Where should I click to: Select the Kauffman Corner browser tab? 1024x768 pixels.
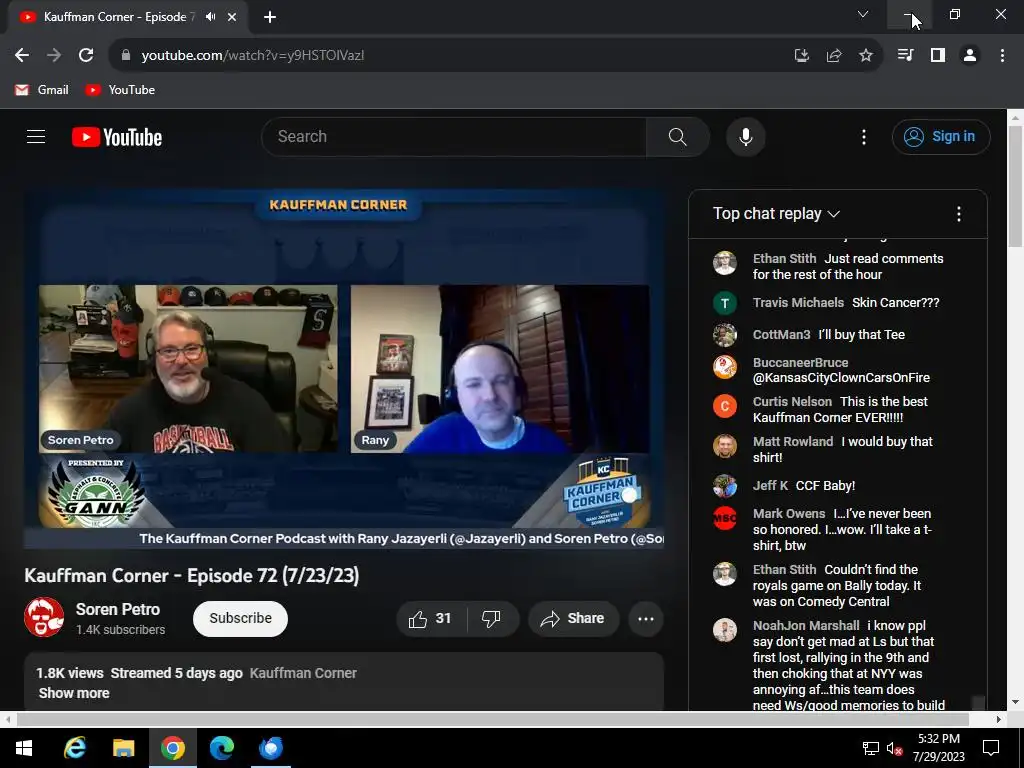click(x=127, y=17)
